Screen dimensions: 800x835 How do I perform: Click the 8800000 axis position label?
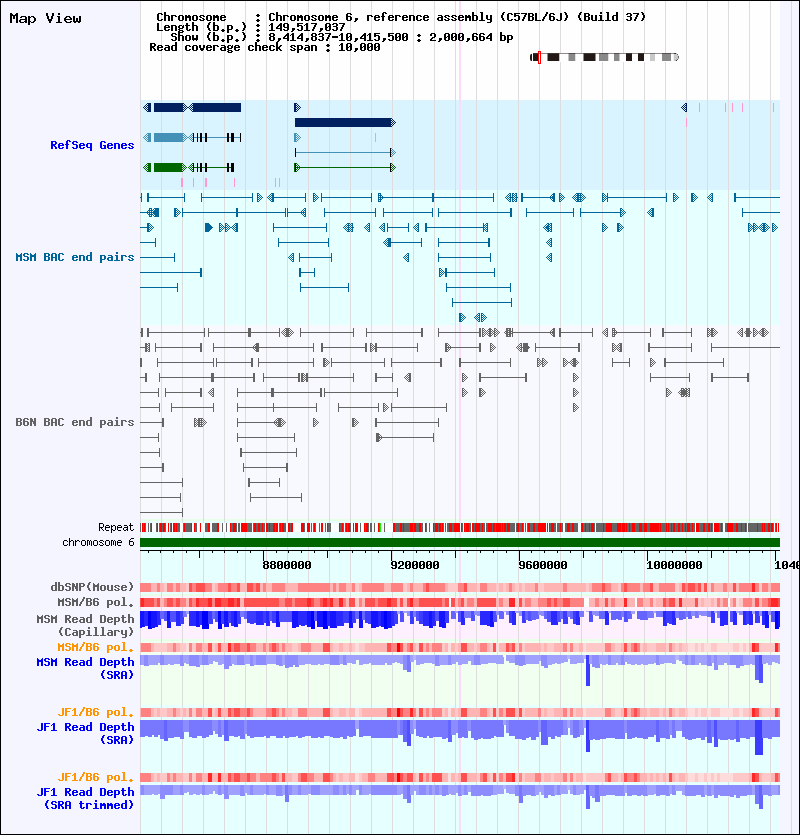(287, 565)
